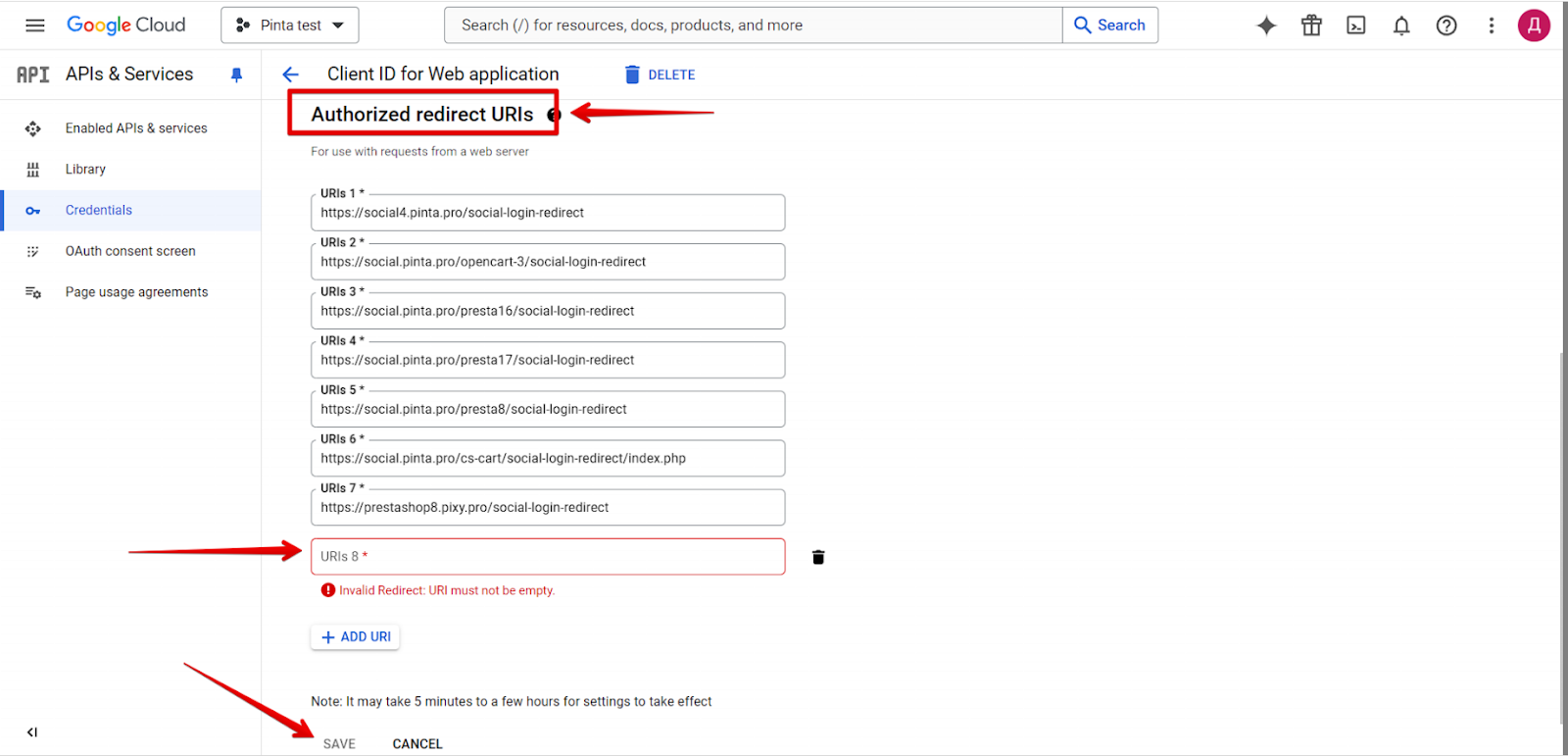Image resolution: width=1568 pixels, height=756 pixels.
Task: Click the SAVE button
Action: [339, 744]
